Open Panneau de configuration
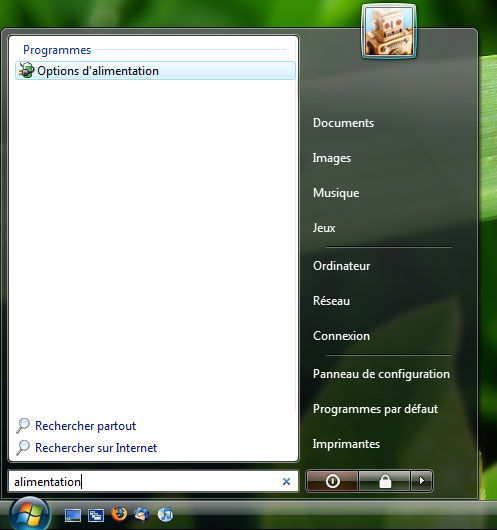 tap(381, 374)
